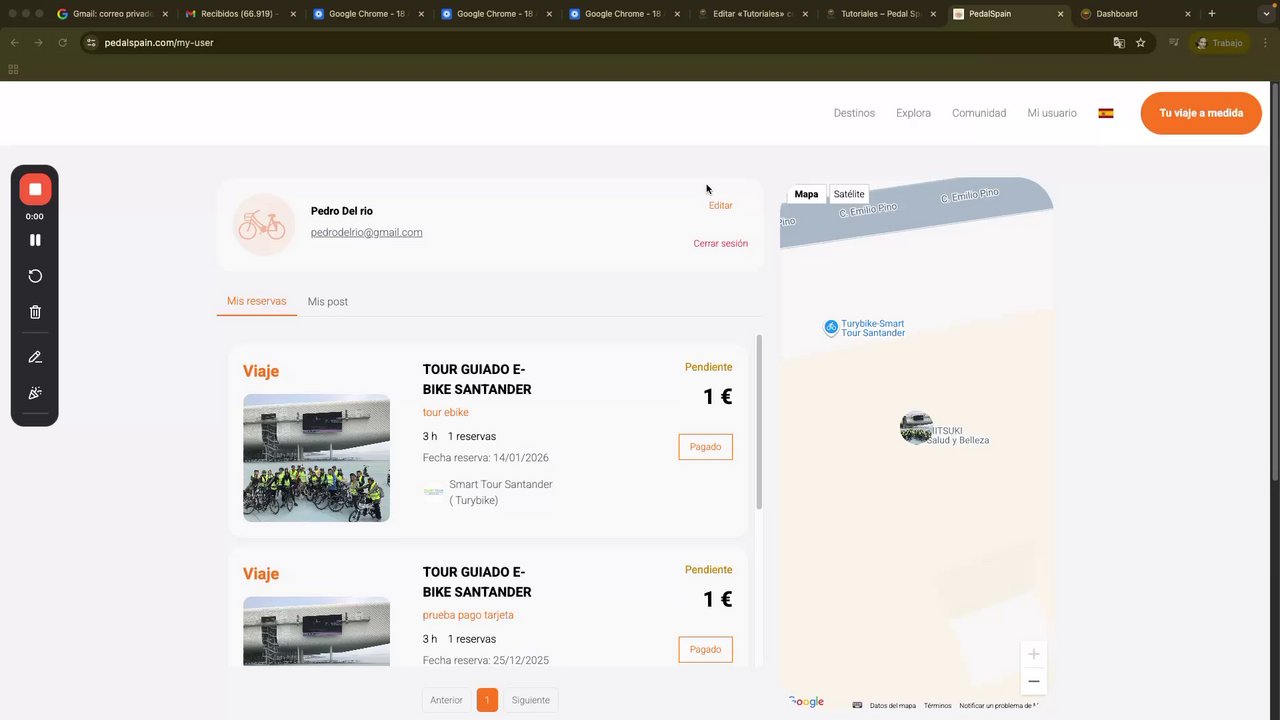
Task: Open Comunidad menu
Action: pyautogui.click(x=979, y=113)
